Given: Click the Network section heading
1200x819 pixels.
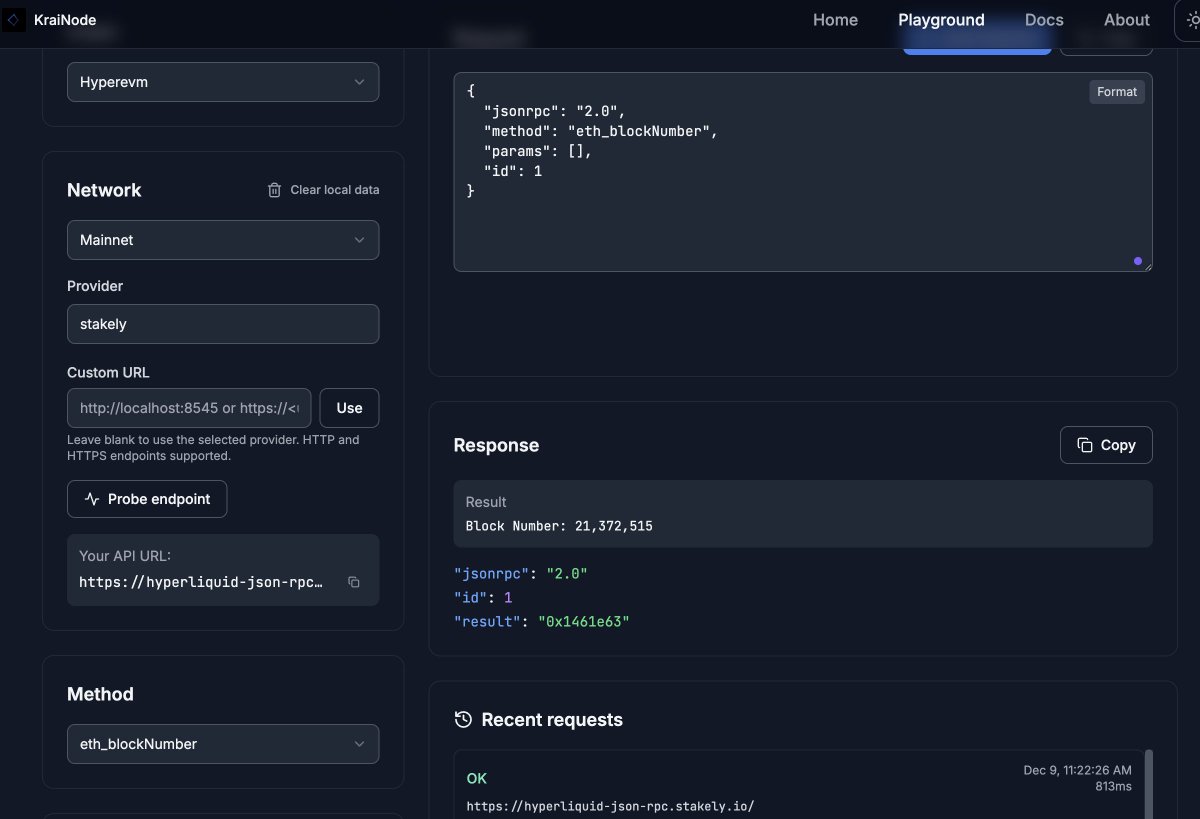Looking at the screenshot, I should pyautogui.click(x=104, y=190).
